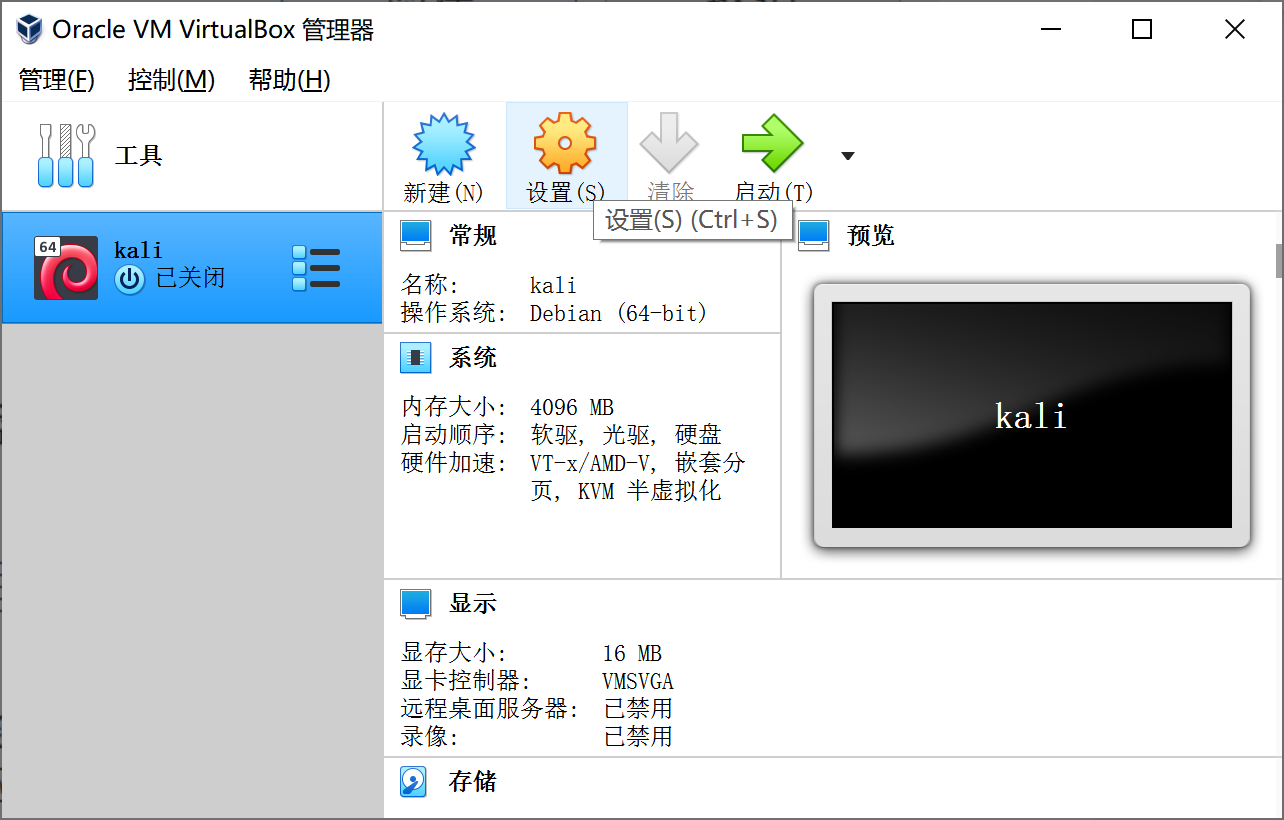Click the VMSVGA controller value
Viewport: 1284px width, 820px height.
tap(638, 682)
